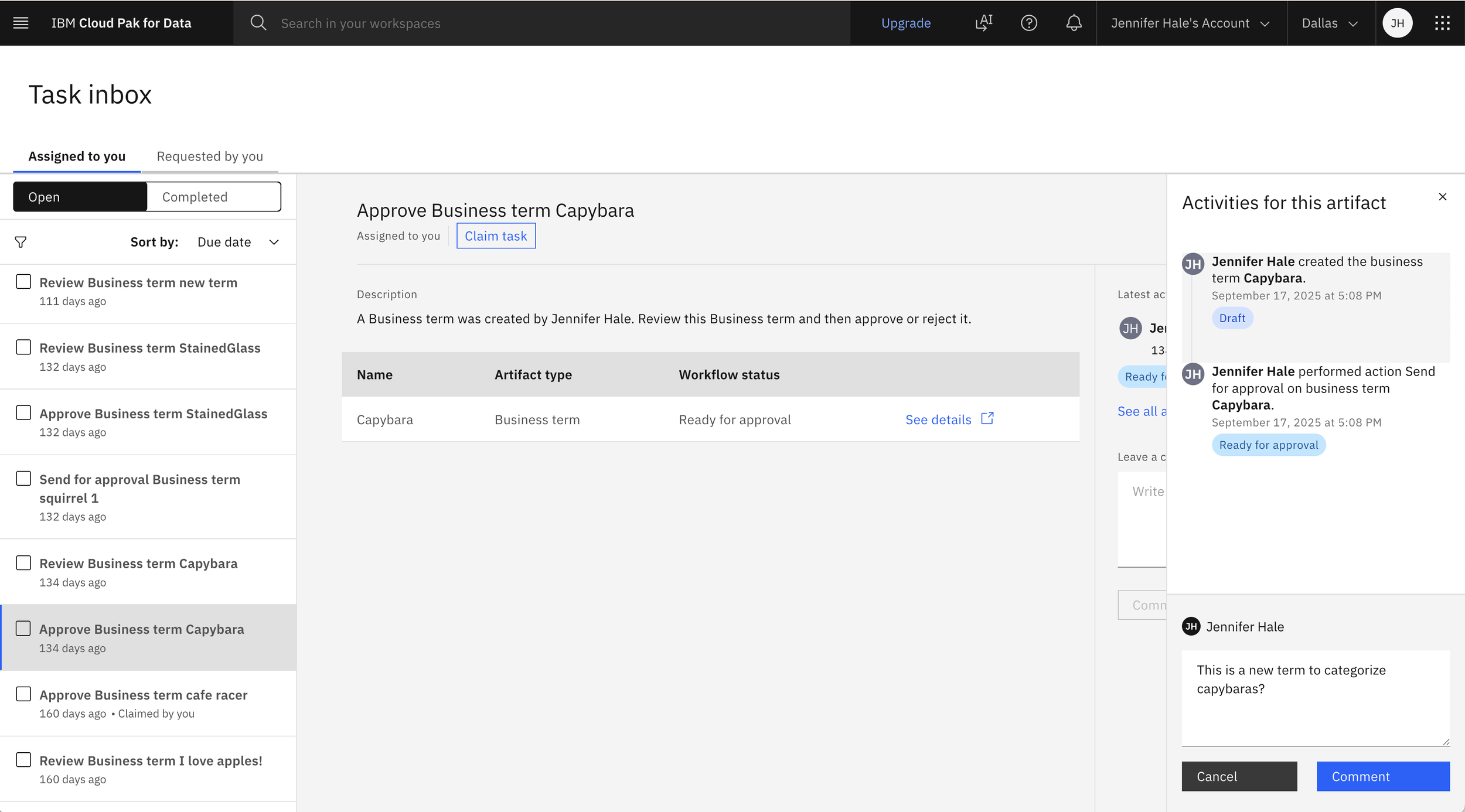Screen dimensions: 1465x812
Task: Click the Claim task button
Action: pos(496,236)
